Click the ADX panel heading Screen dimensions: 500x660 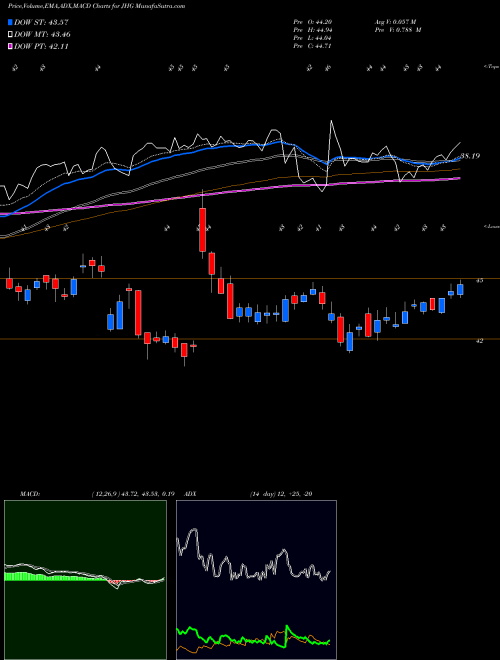[x=191, y=494]
